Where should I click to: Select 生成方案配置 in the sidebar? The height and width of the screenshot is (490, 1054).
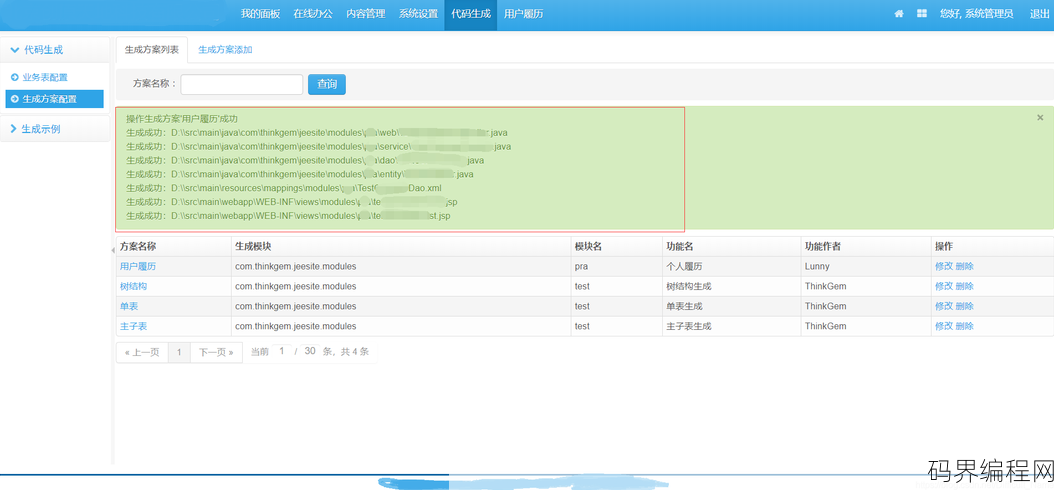(x=54, y=99)
